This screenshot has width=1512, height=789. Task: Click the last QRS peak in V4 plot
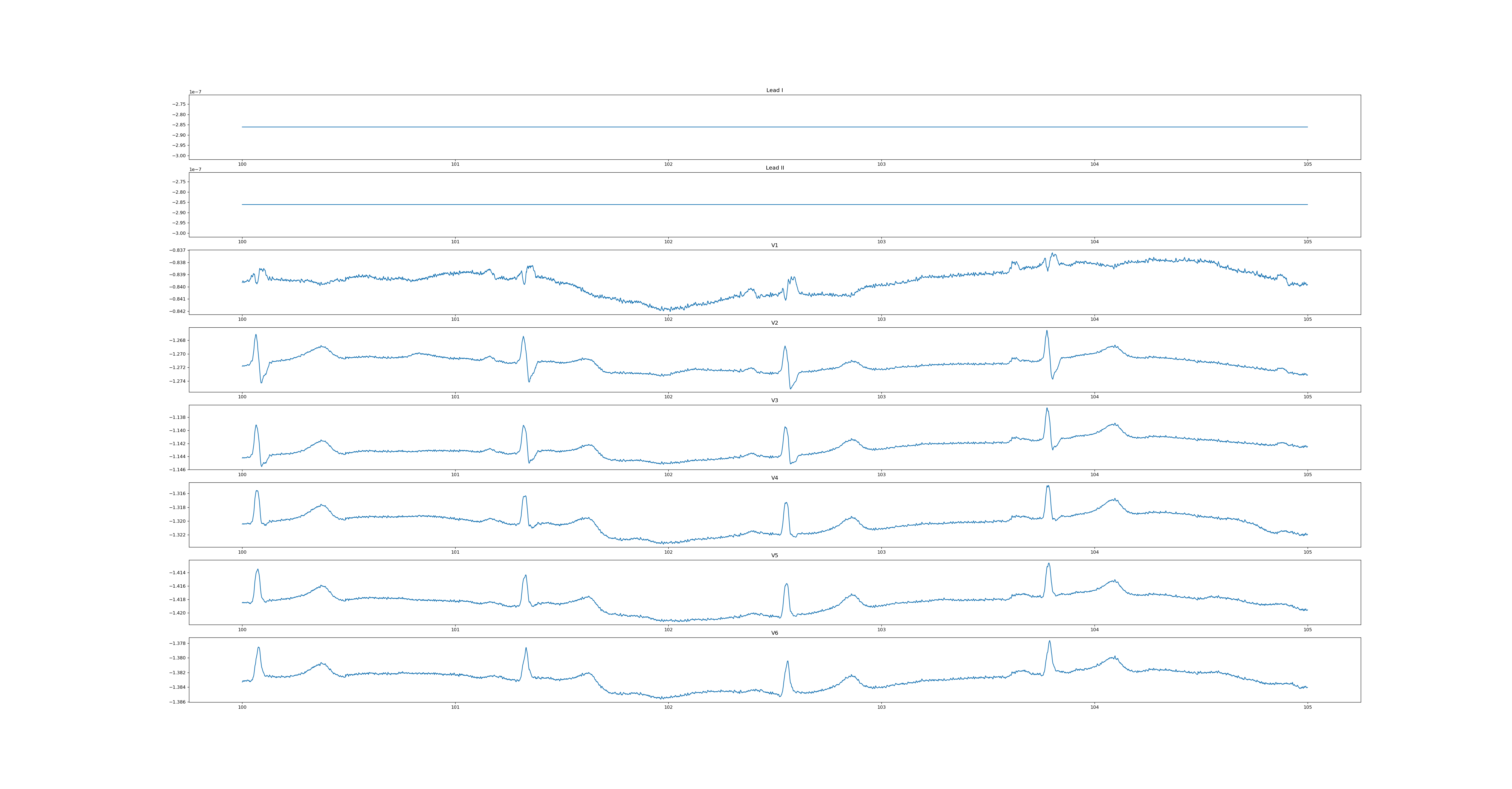point(1048,486)
